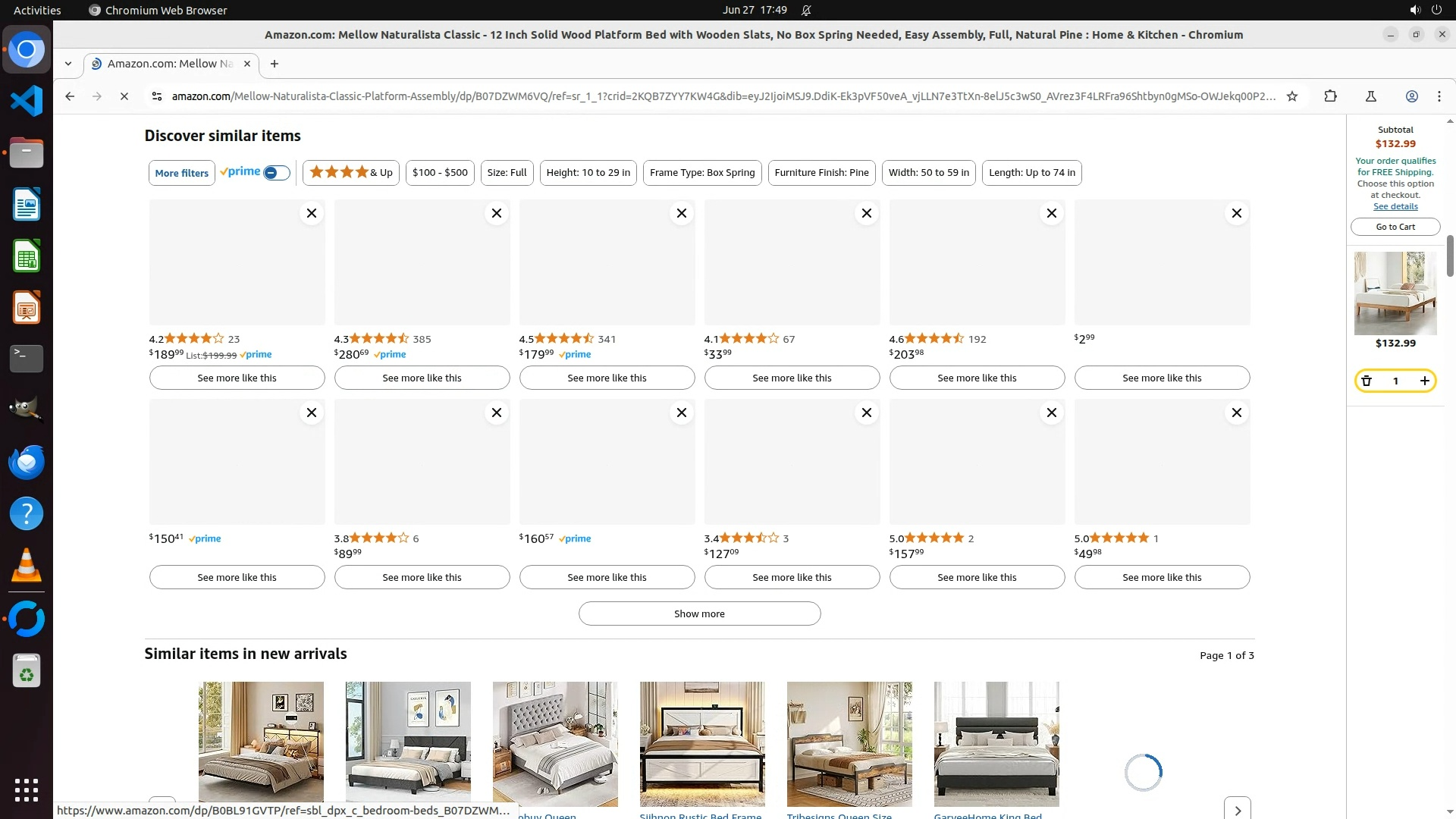Open a new browser tab
Viewport: 1456px width, 819px height.
point(275,64)
